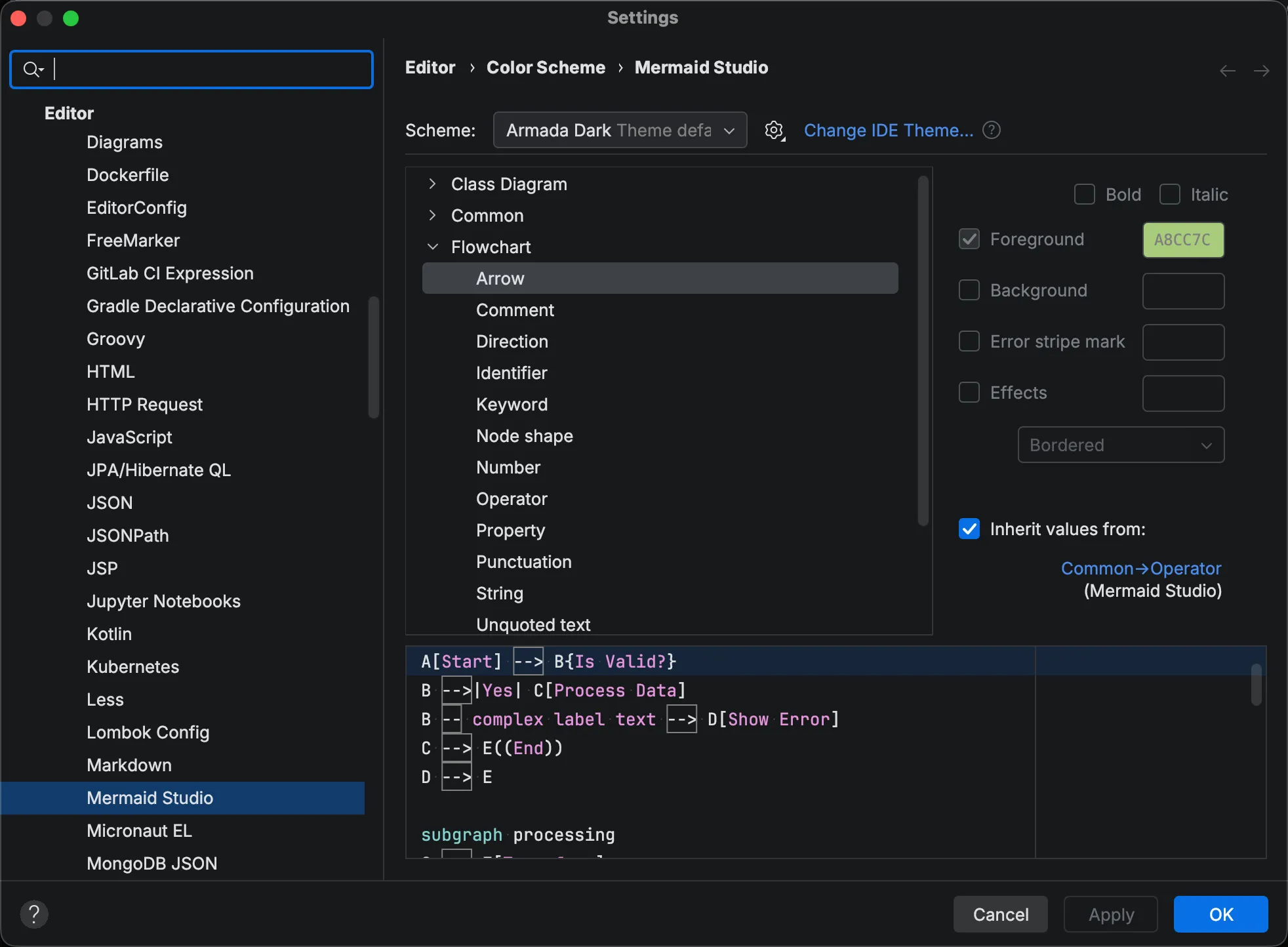Screen dimensions: 1288x947
Task: Collapse the Flowchart node
Action: (432, 247)
